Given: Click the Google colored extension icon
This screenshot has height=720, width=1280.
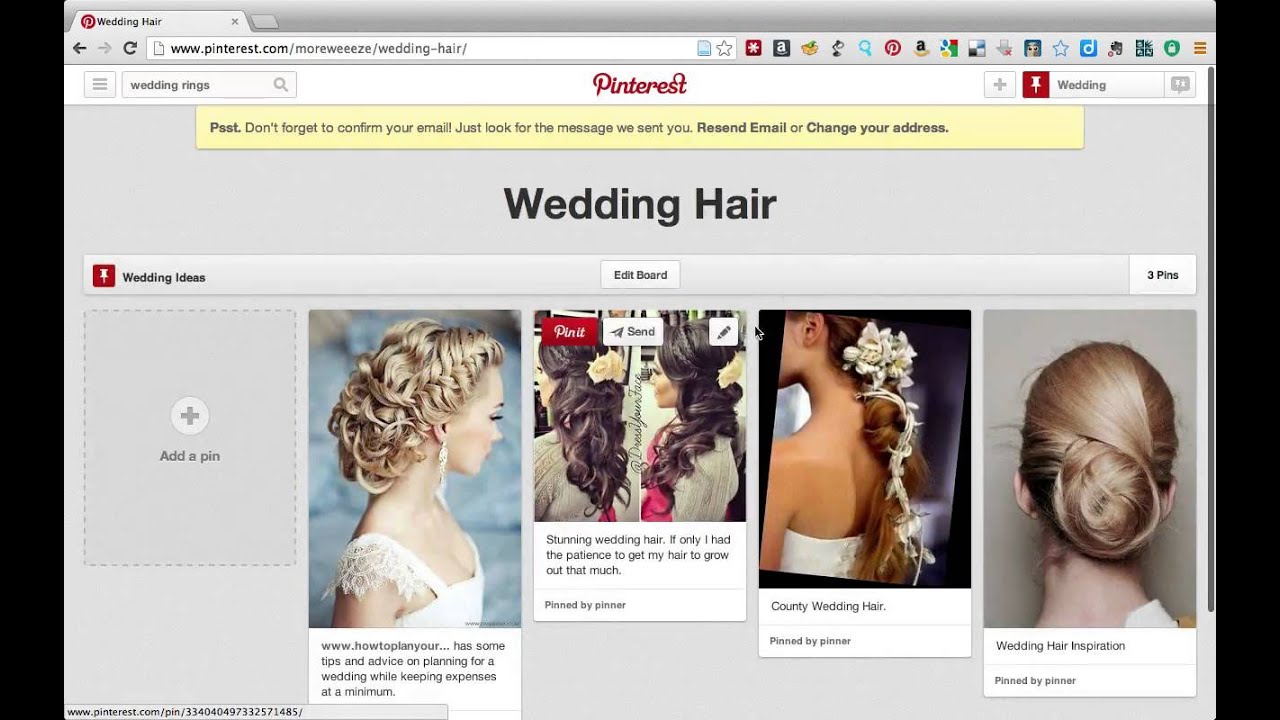Looking at the screenshot, I should point(949,48).
